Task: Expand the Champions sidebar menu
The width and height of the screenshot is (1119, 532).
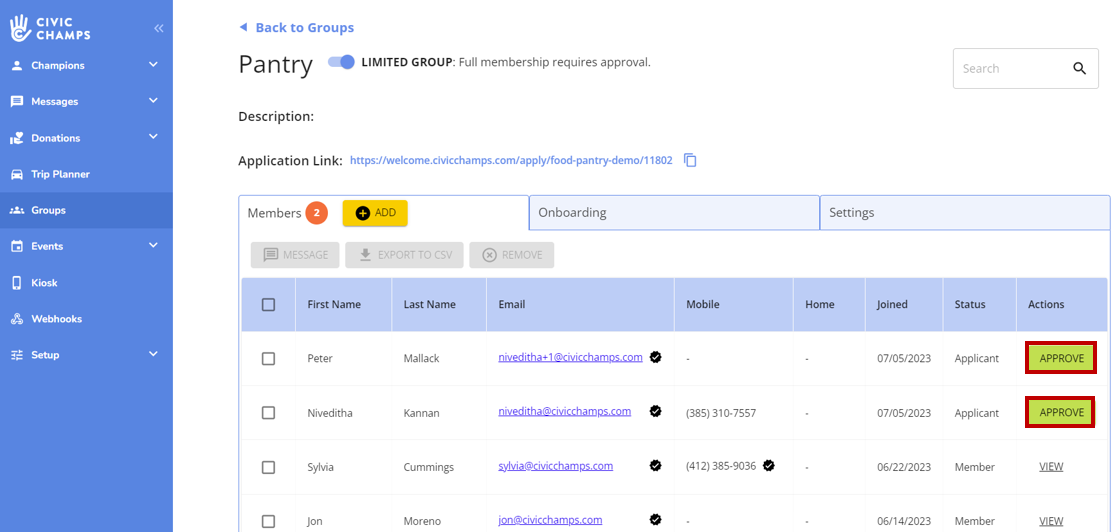Action: pos(153,65)
